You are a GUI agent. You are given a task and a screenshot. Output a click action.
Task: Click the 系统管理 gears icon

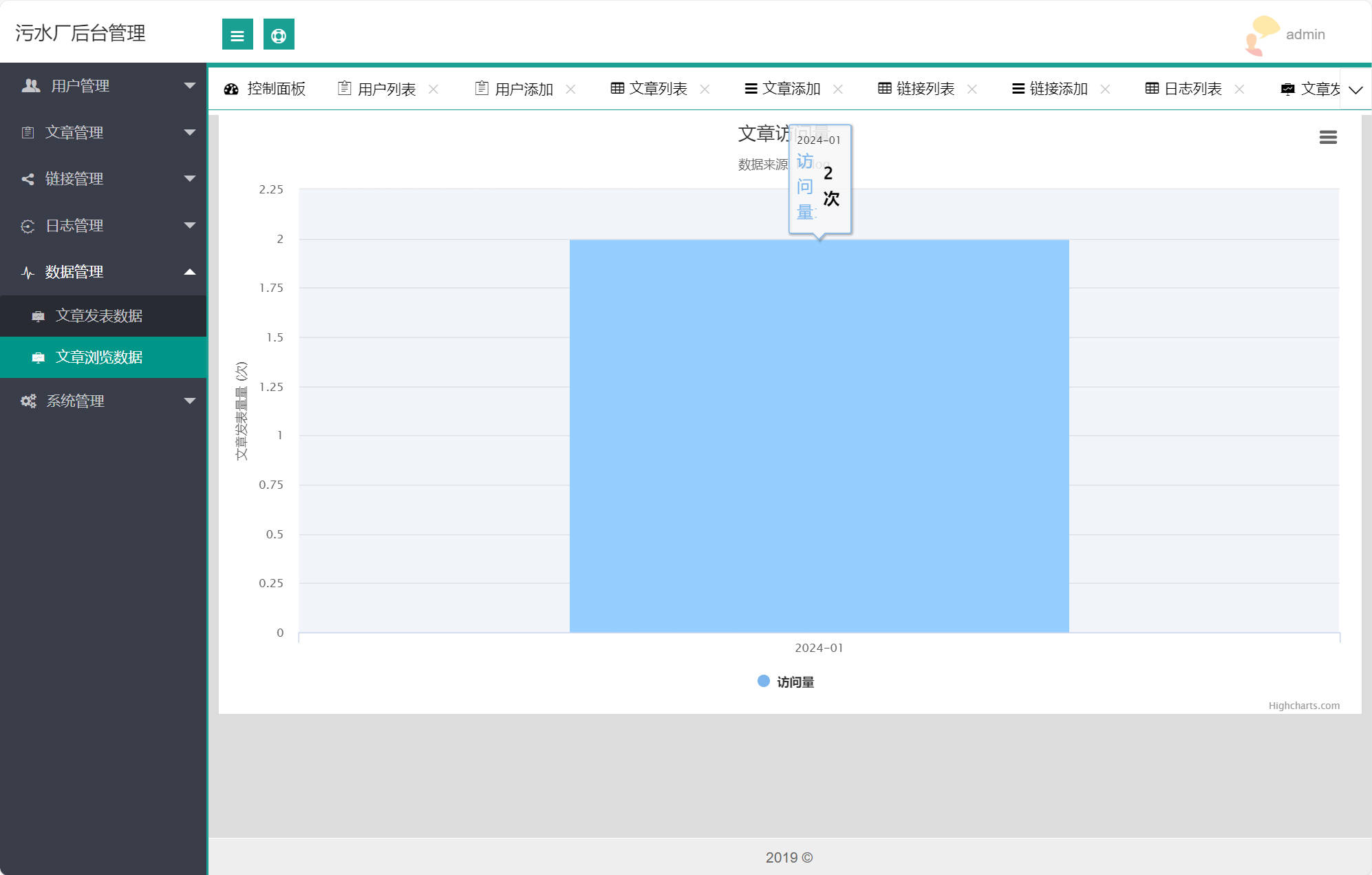pos(28,401)
